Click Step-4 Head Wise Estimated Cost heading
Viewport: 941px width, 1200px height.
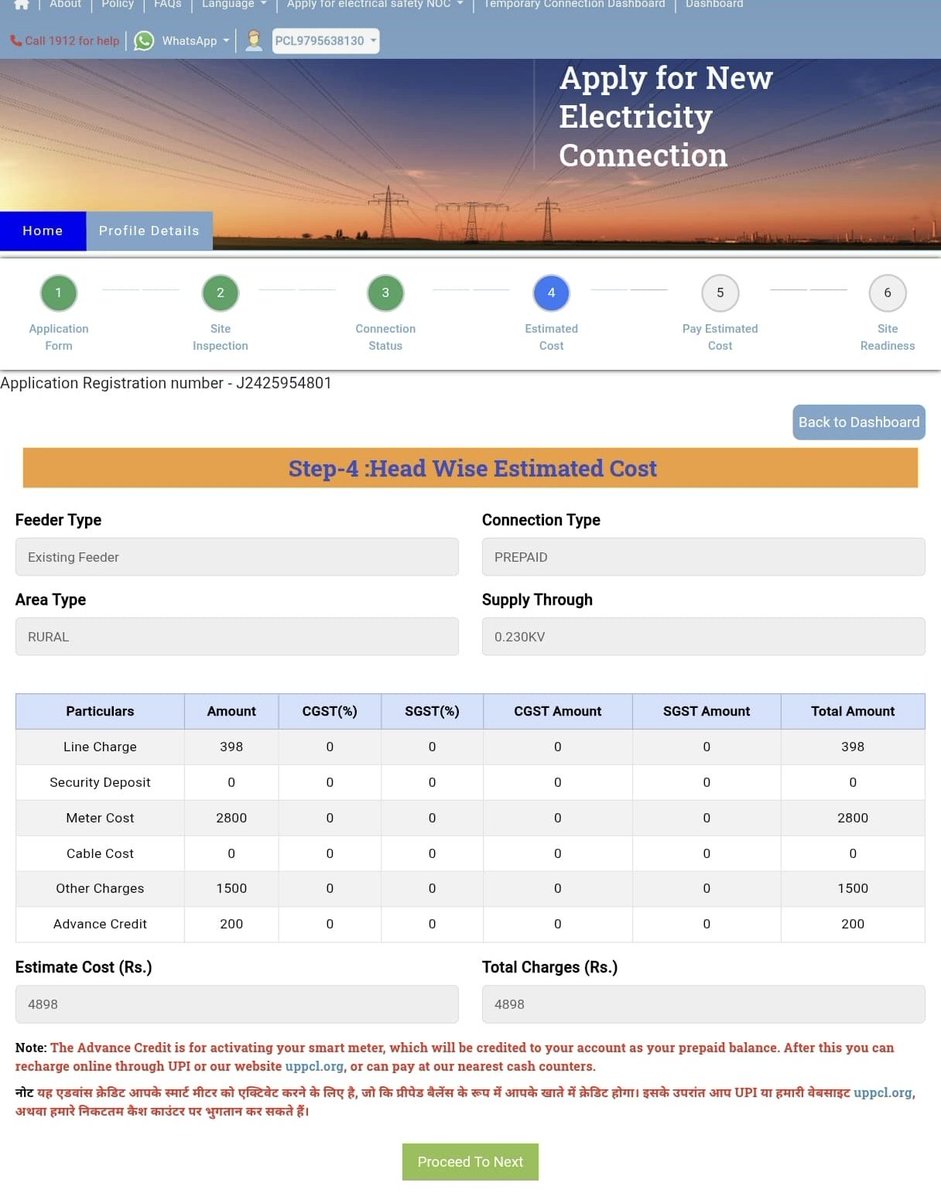pos(472,468)
